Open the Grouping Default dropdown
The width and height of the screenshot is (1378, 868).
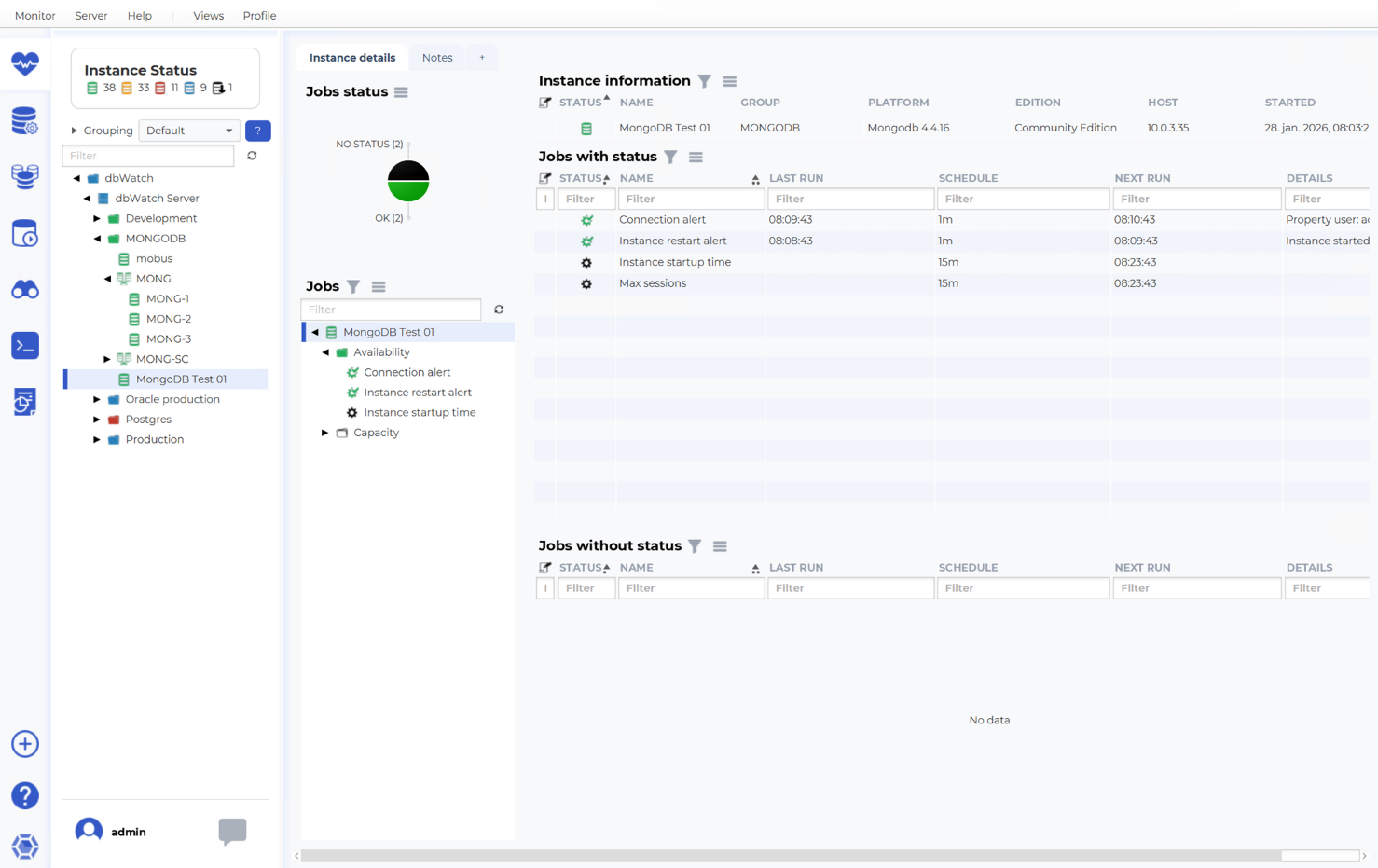(x=189, y=131)
